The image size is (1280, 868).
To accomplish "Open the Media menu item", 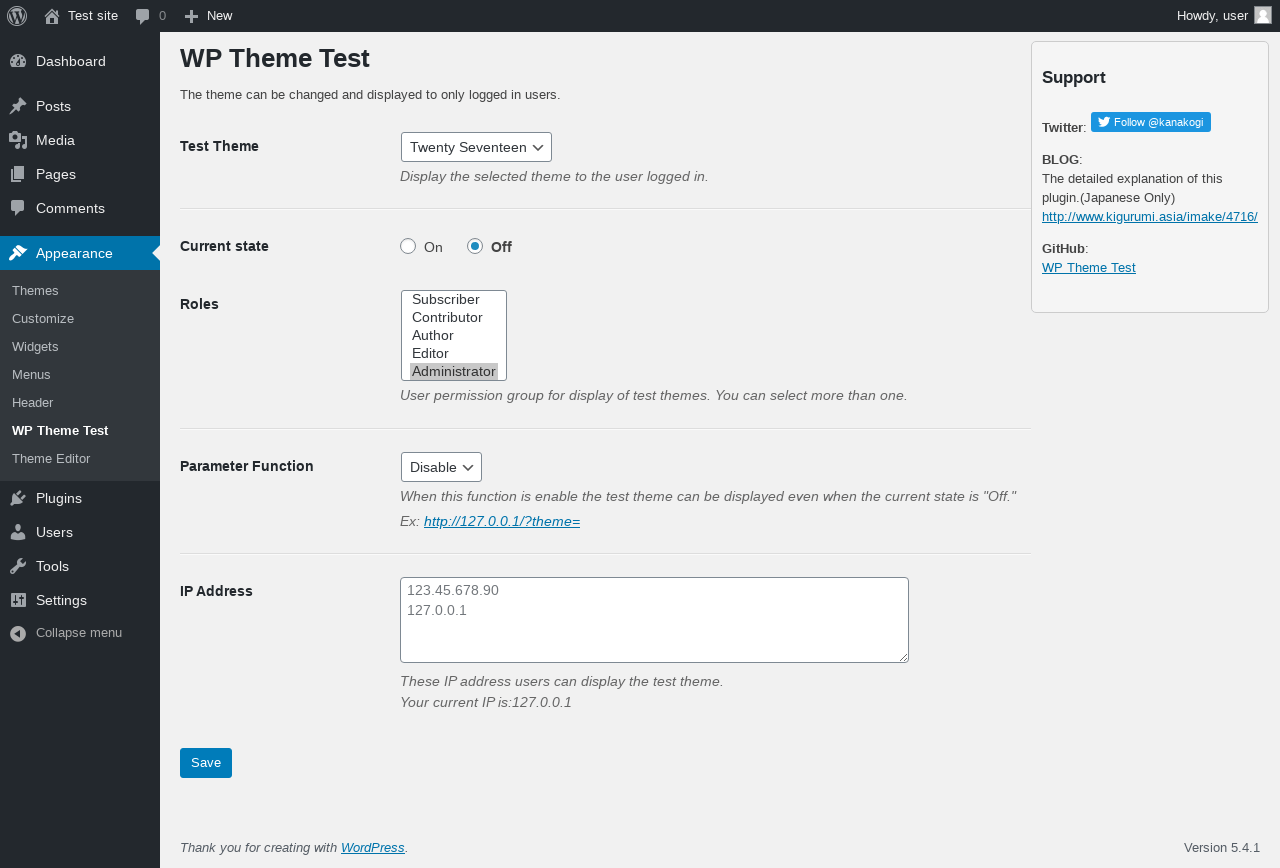I will tap(80, 140).
